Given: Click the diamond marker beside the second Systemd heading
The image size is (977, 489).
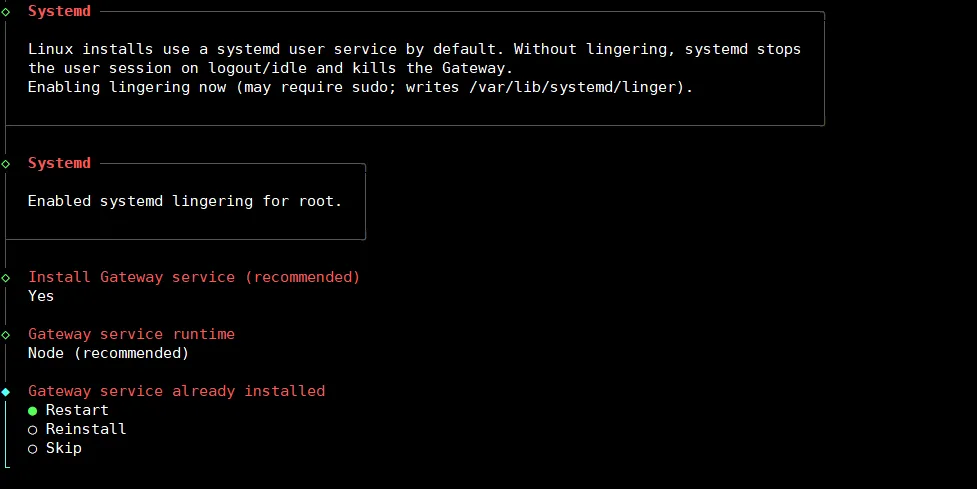Looking at the screenshot, I should [x=6, y=163].
